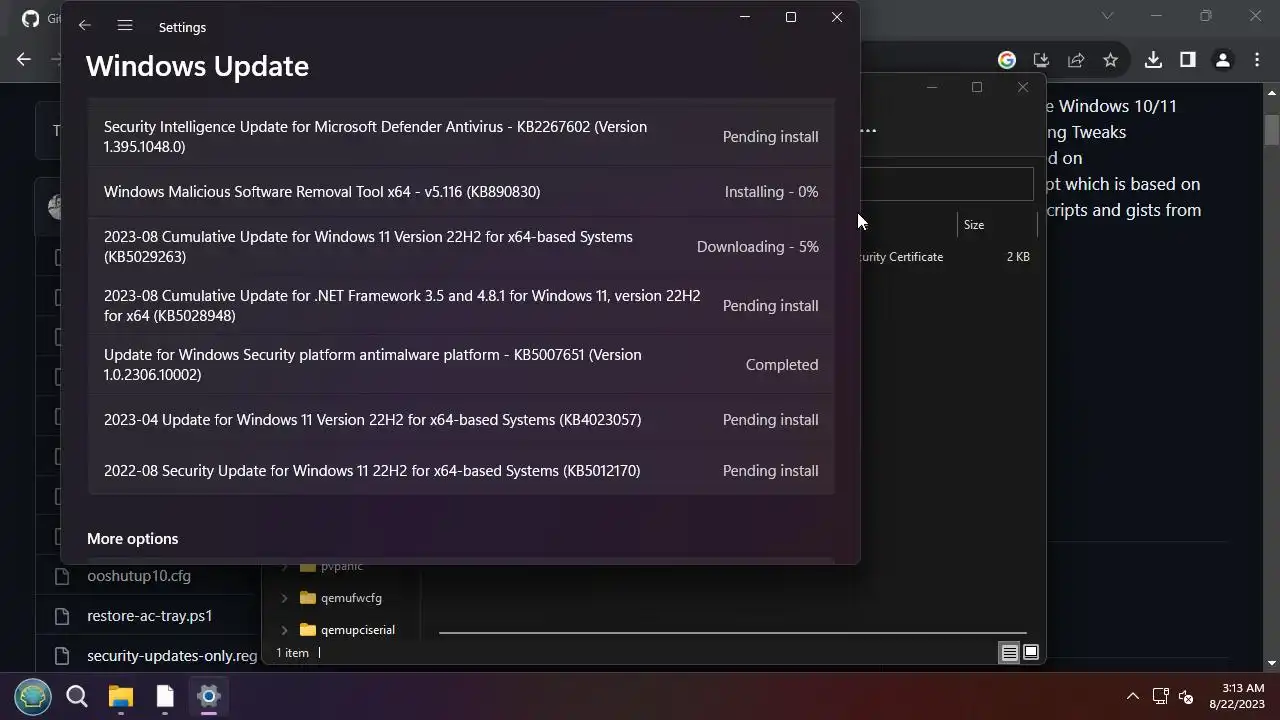Click the 'Completed' status text
The width and height of the screenshot is (1280, 720).
[x=782, y=365]
